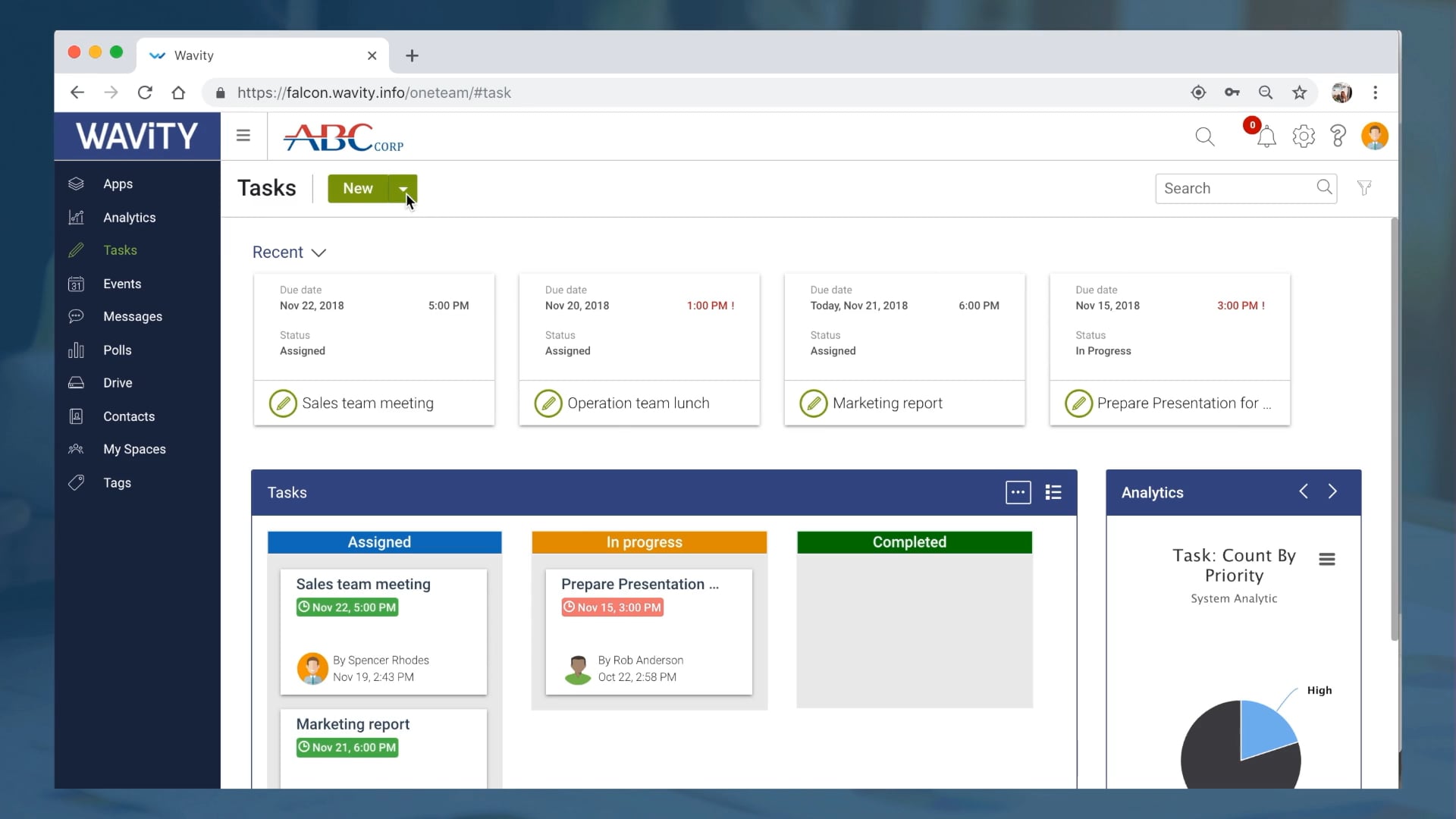The height and width of the screenshot is (819, 1456).
Task: Open the Marketing report card in Assigned column
Action: 384,748
